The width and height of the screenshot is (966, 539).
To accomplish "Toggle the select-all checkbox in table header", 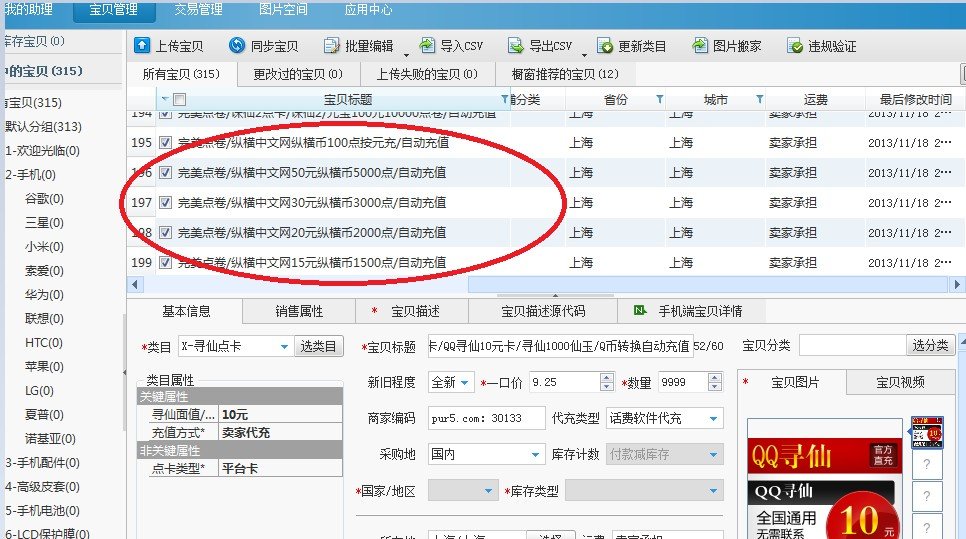I will pos(179,100).
